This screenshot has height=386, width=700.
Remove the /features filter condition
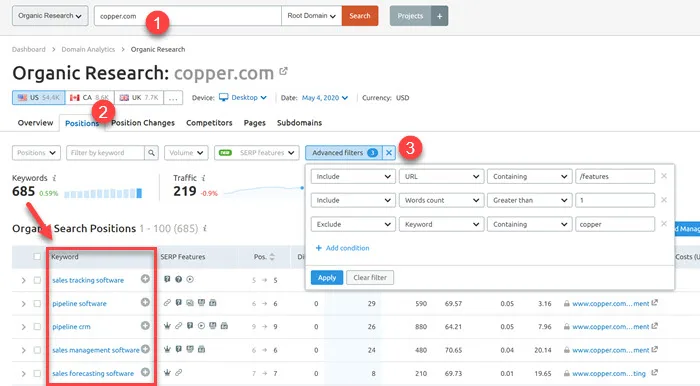(664, 176)
